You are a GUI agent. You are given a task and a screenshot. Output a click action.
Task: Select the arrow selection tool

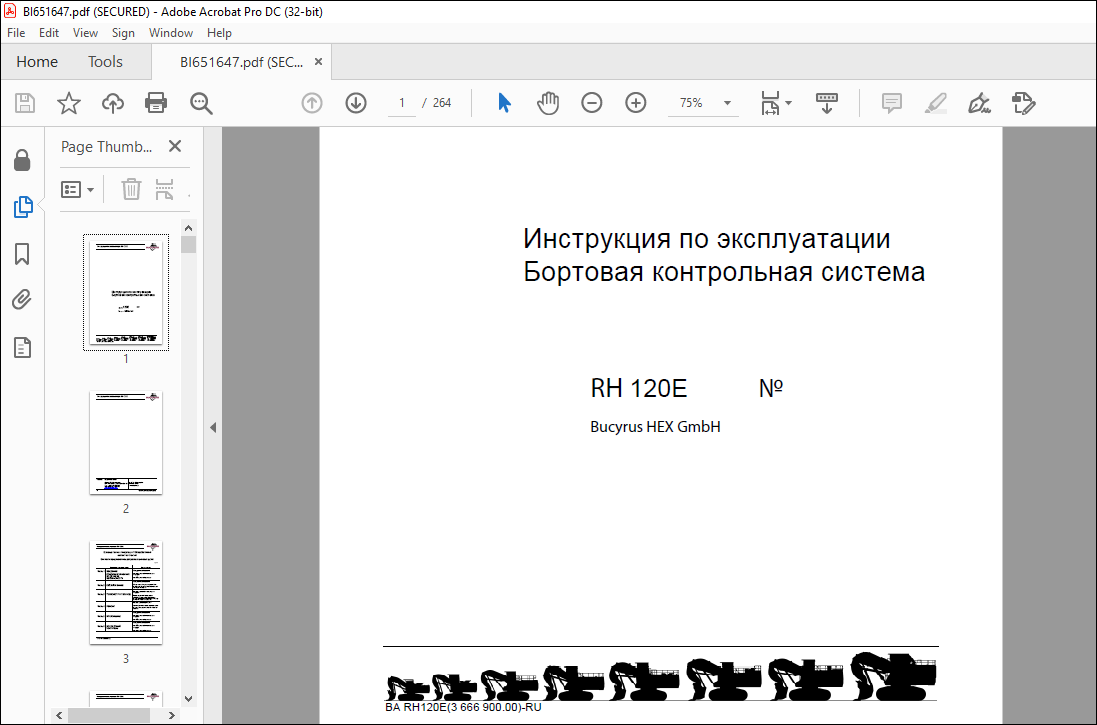[x=504, y=103]
